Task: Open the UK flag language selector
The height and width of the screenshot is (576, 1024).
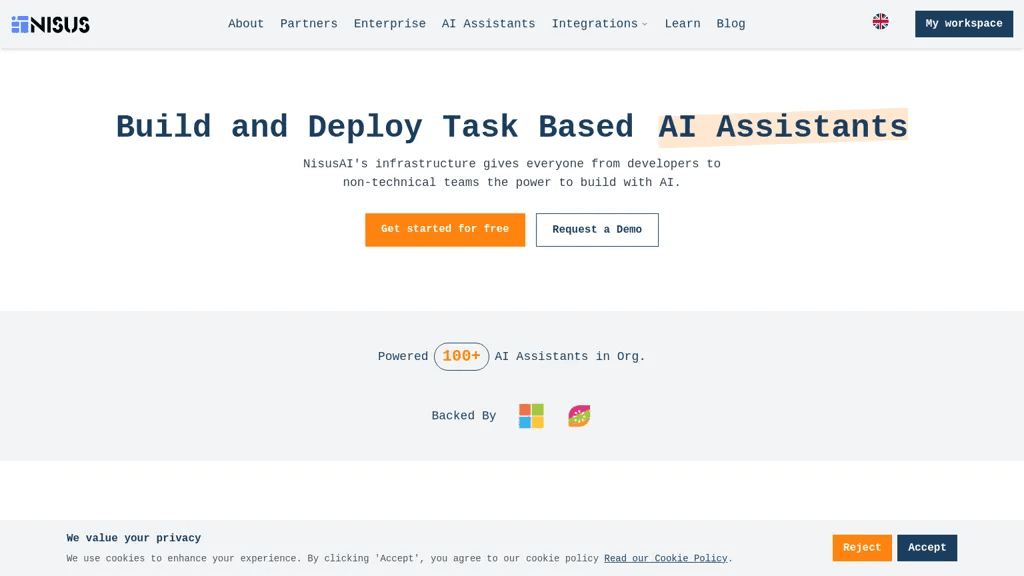Action: [x=880, y=22]
